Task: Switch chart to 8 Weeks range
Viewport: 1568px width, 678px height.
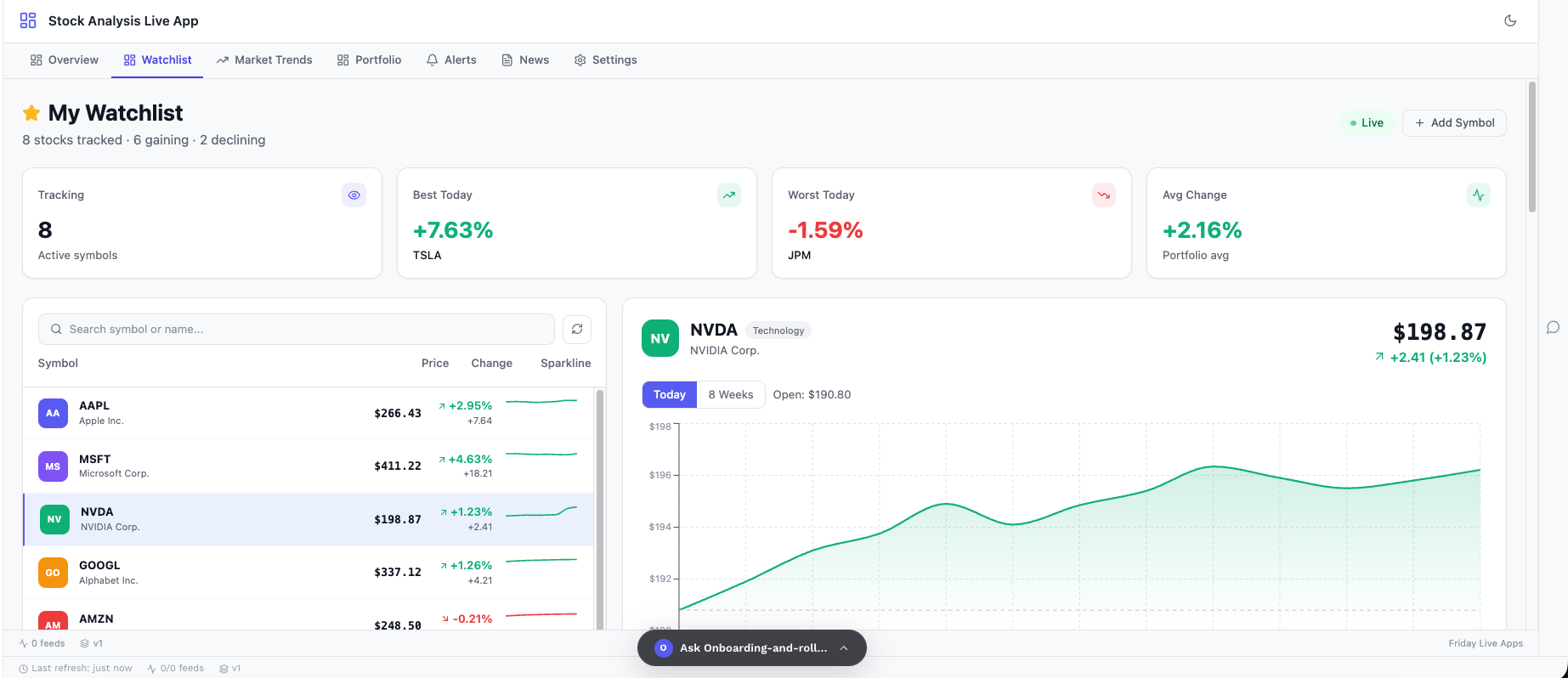Action: pos(731,394)
